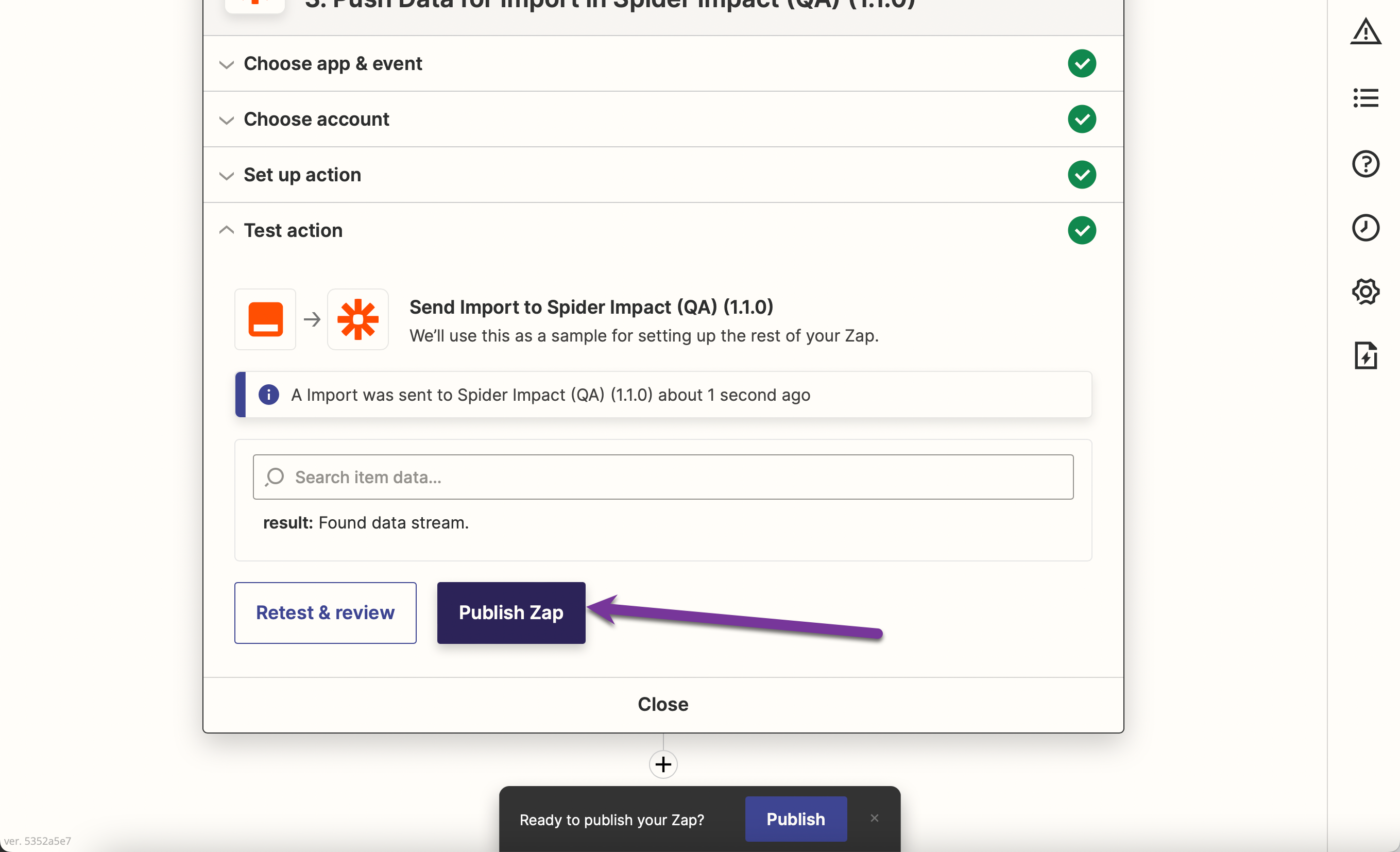Collapse the Test action section
This screenshot has width=1400, height=852.
pyautogui.click(x=227, y=230)
